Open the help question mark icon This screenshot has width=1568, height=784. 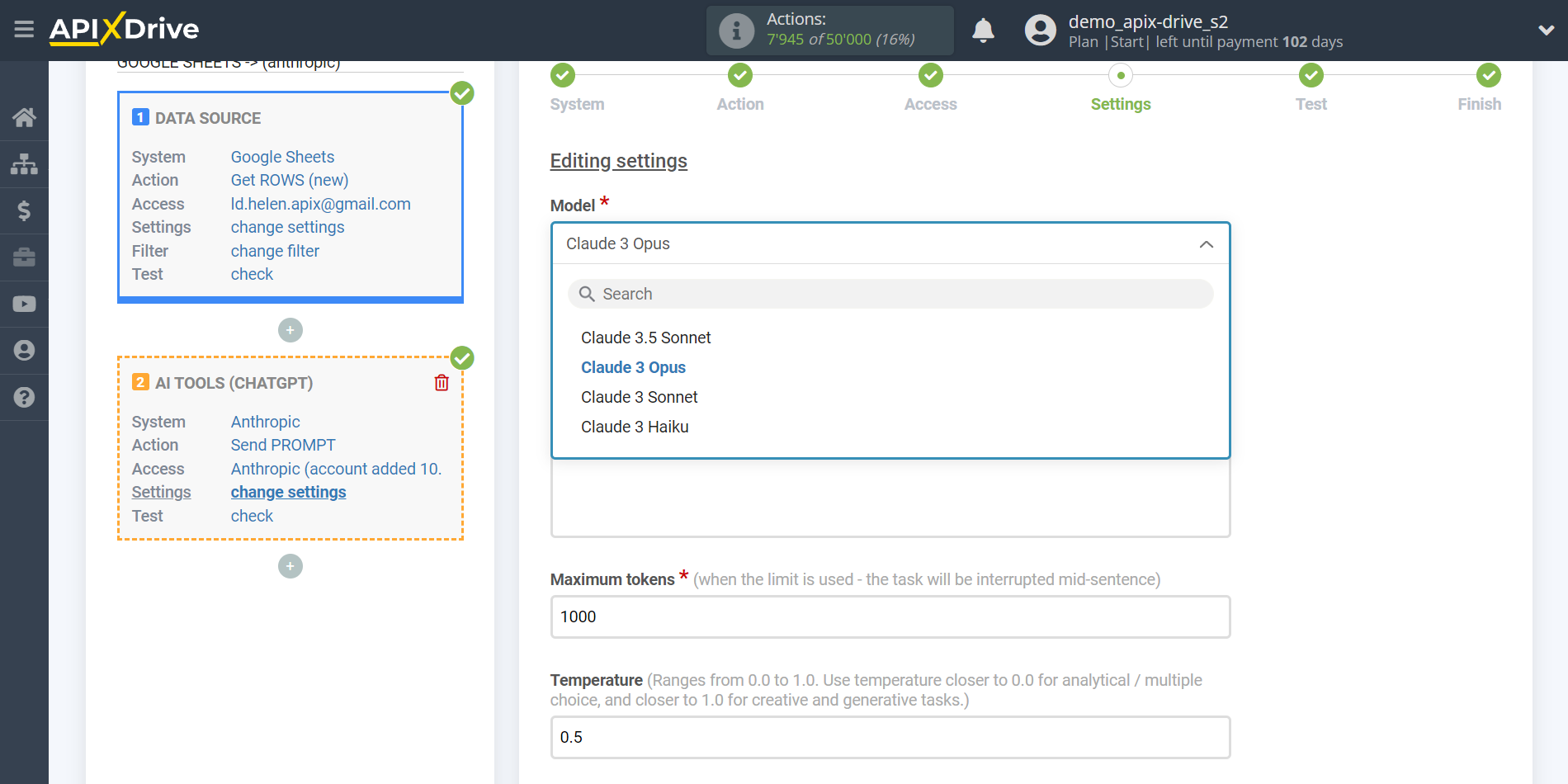coord(24,397)
